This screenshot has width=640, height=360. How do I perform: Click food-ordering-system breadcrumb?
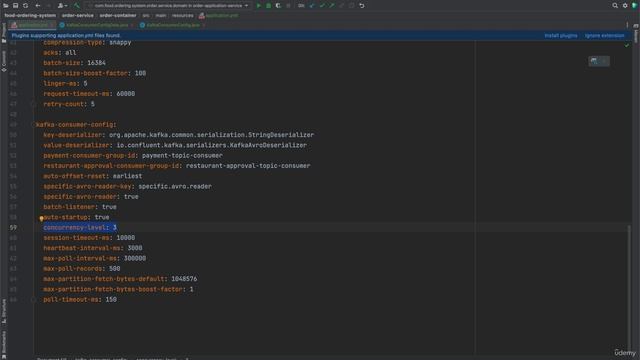tap(30, 16)
